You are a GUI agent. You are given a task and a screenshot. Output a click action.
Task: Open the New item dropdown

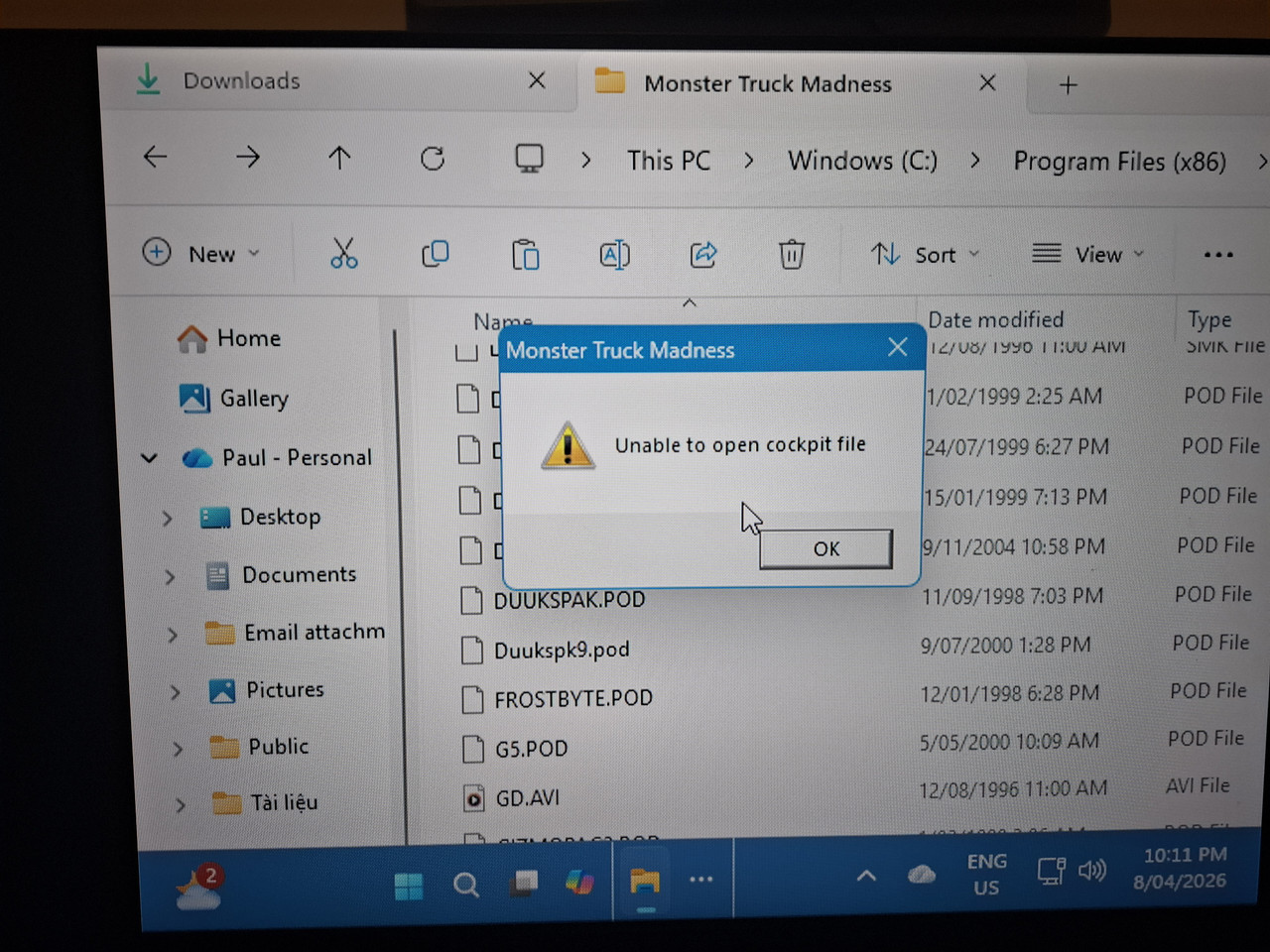pos(201,253)
